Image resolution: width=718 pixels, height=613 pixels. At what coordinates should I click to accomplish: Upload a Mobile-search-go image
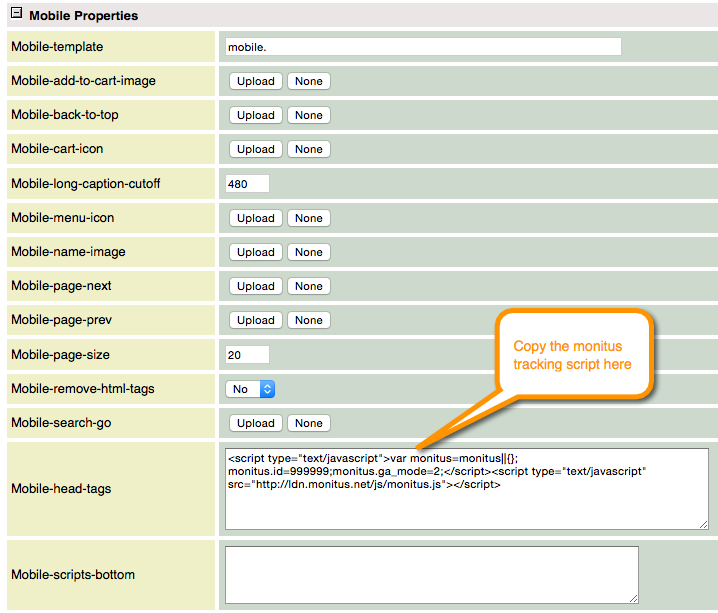(x=256, y=423)
